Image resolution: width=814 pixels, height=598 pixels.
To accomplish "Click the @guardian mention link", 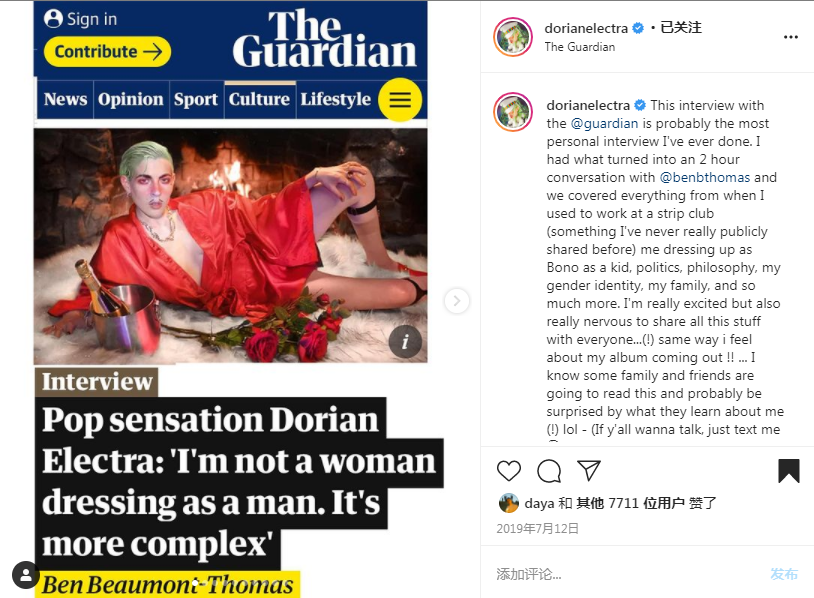I will [604, 124].
